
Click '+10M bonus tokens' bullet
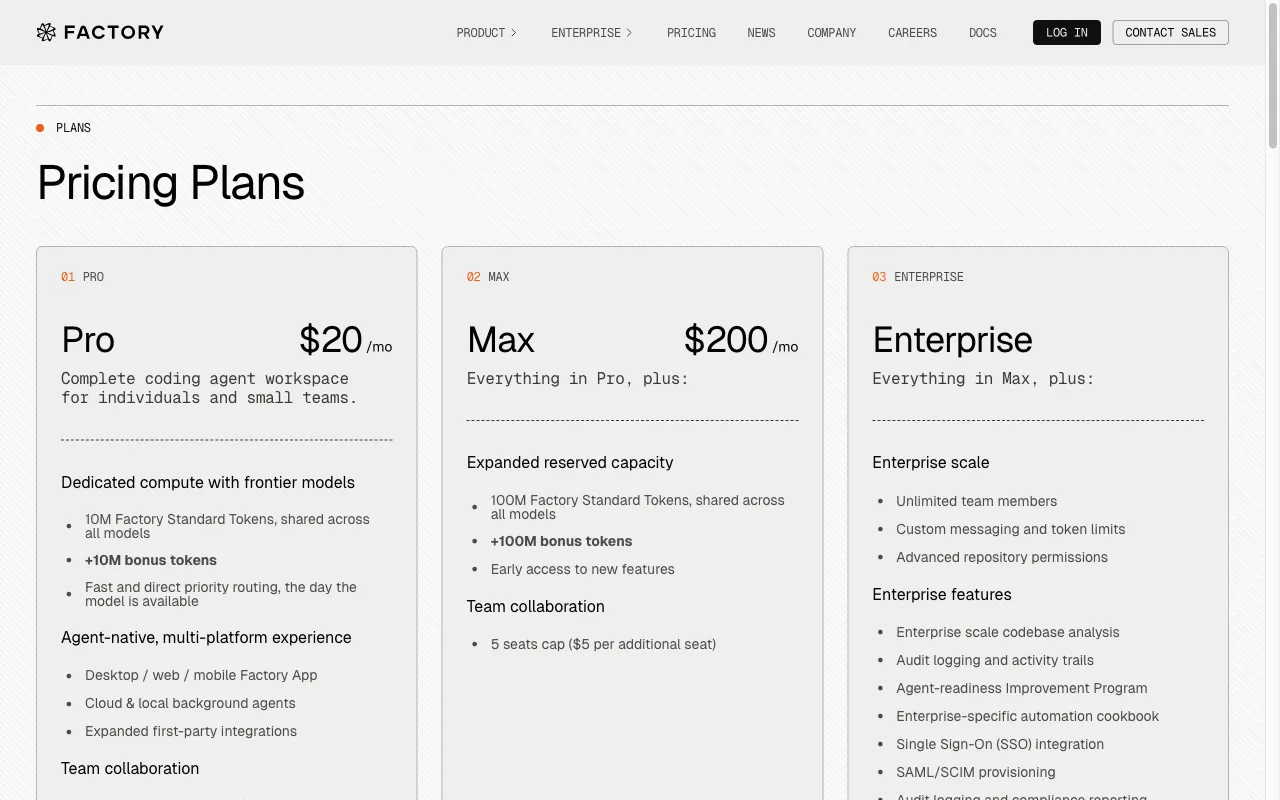(x=151, y=560)
